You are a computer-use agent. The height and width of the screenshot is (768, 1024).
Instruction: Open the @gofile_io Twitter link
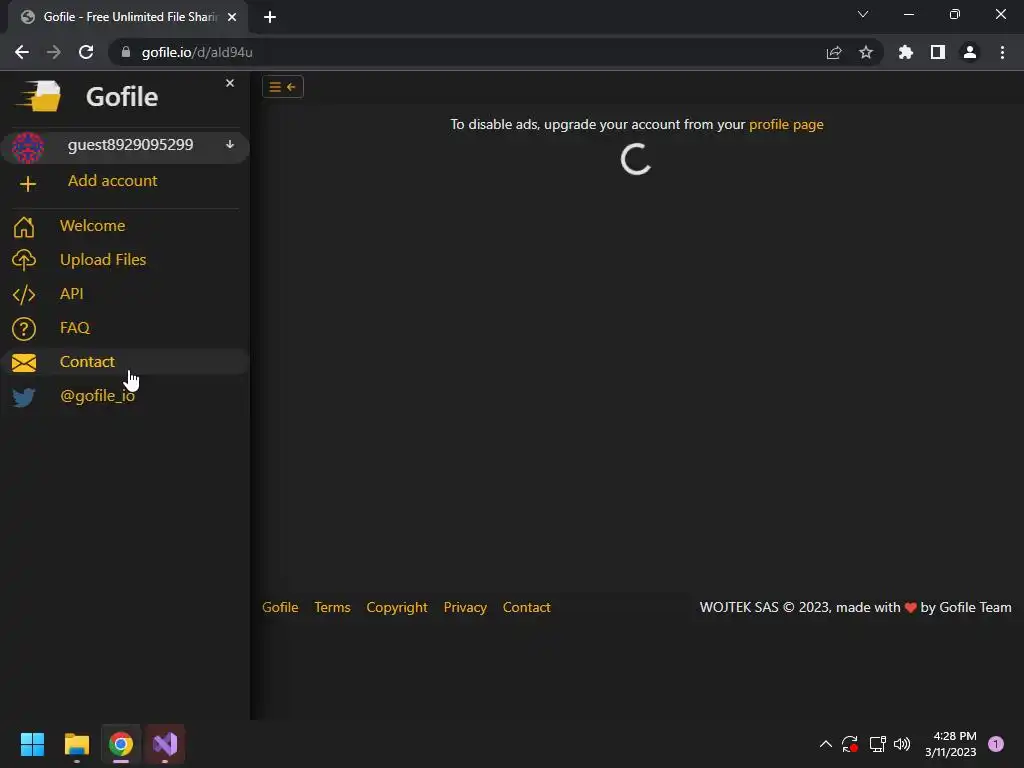(97, 396)
